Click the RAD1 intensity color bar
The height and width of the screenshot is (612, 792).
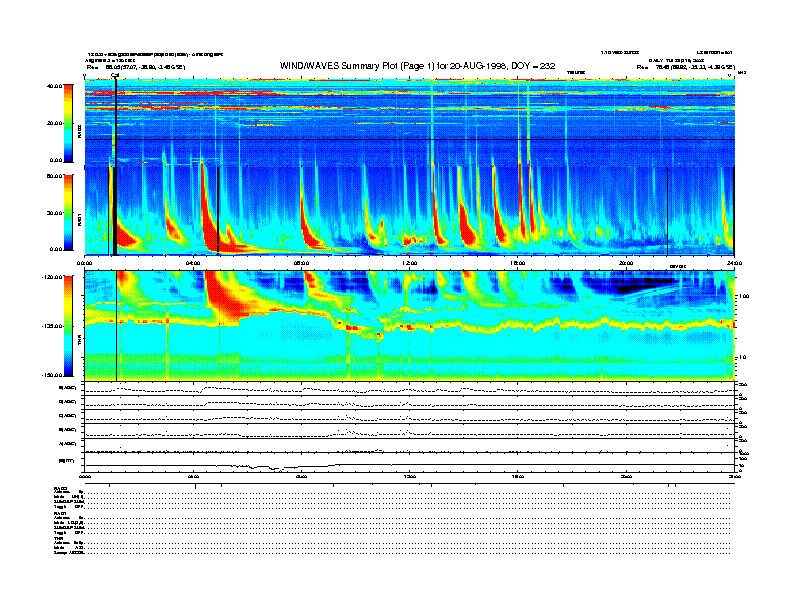(x=68, y=212)
